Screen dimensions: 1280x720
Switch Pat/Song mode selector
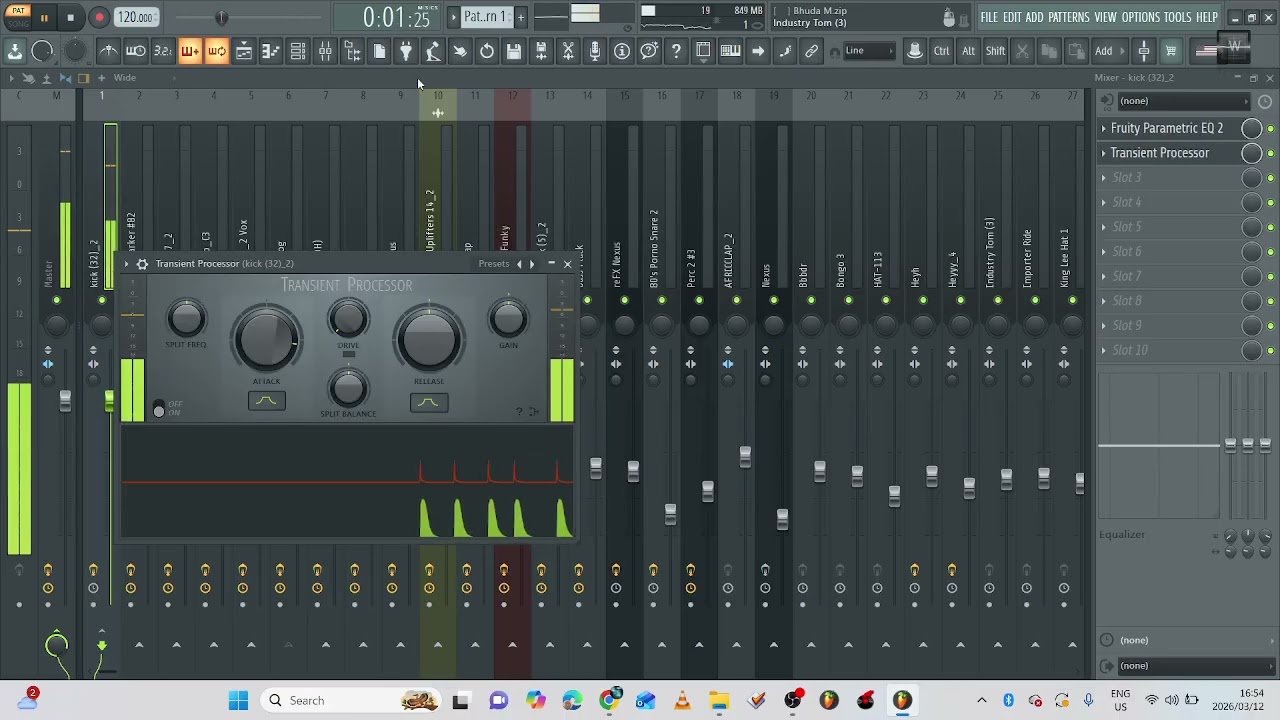pyautogui.click(x=18, y=17)
